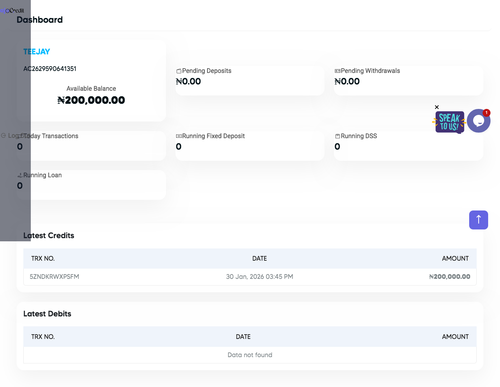Image resolution: width=500 pixels, height=387 pixels.
Task: Click the ₦200,000.00 credit amount cell
Action: tap(449, 277)
